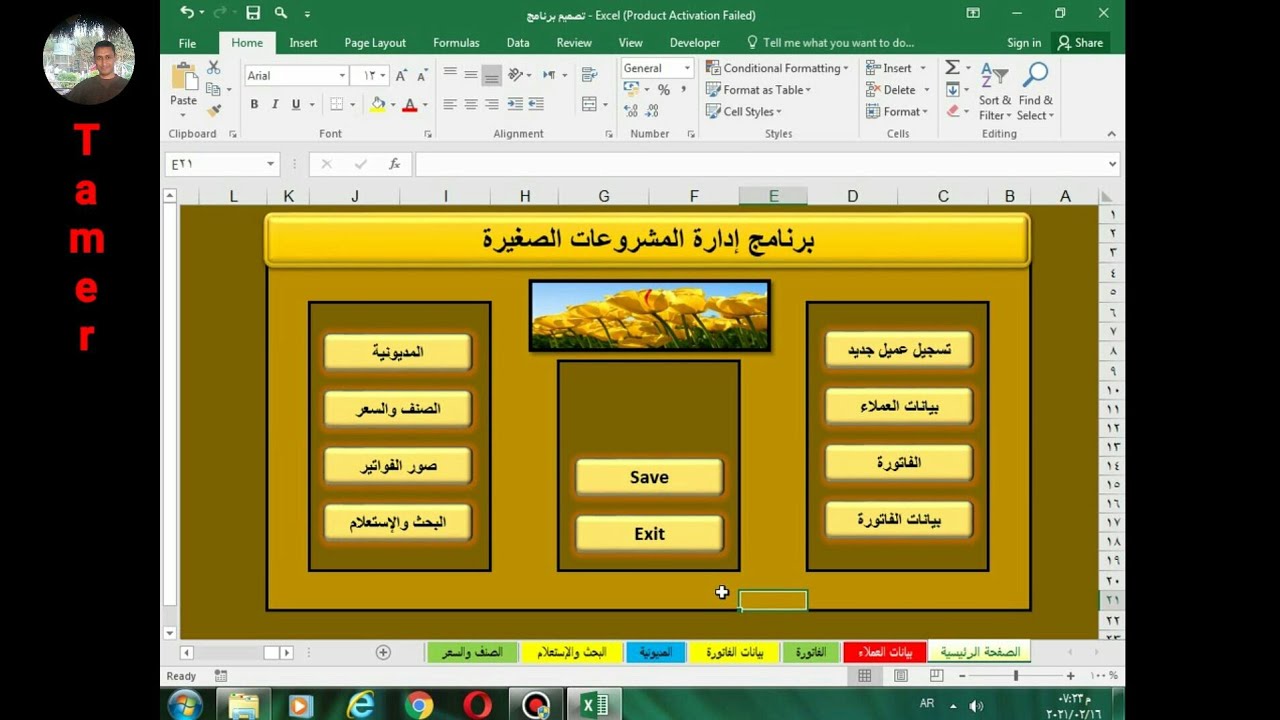Toggle Middle Align vertical alignment
Screen dimensions: 1280x720
tap(471, 74)
